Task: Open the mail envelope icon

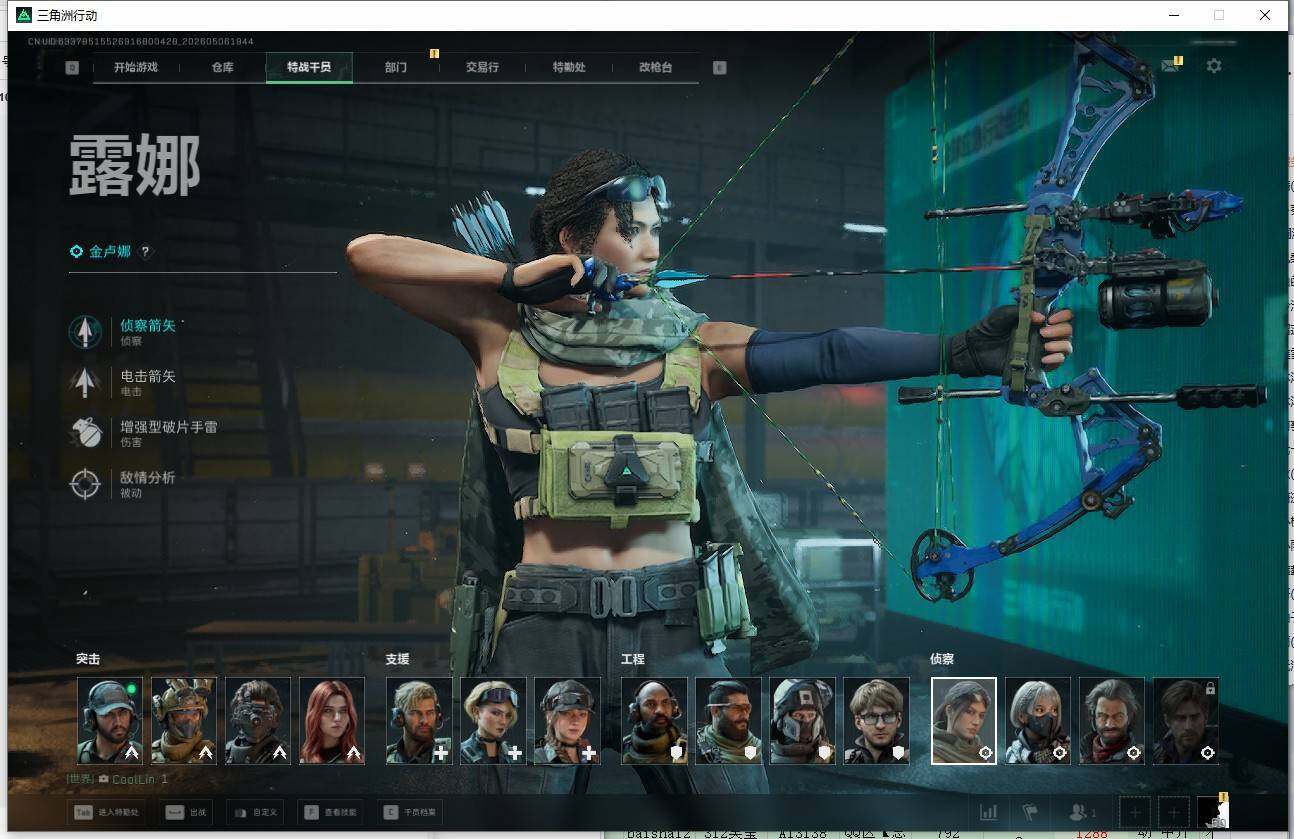Action: [1170, 66]
